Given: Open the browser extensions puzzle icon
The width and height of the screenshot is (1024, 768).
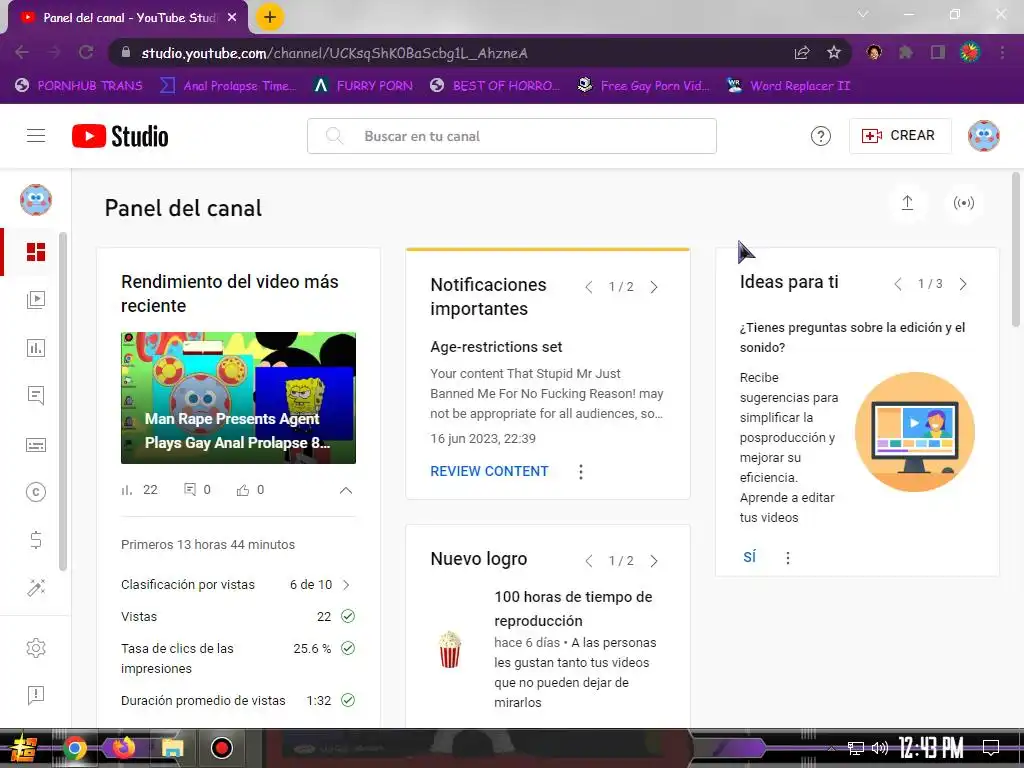Looking at the screenshot, I should coord(905,52).
